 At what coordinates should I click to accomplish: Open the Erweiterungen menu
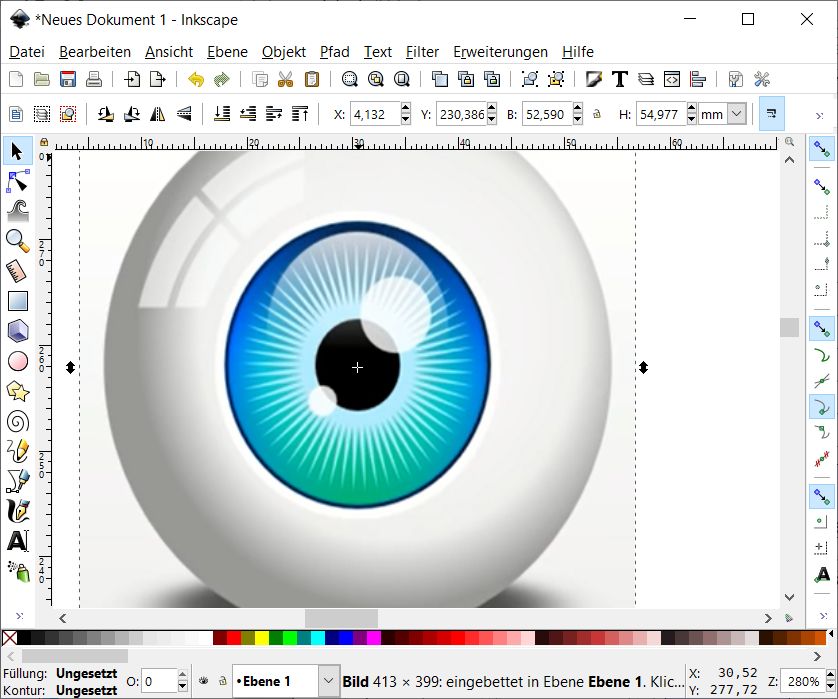pyautogui.click(x=500, y=52)
